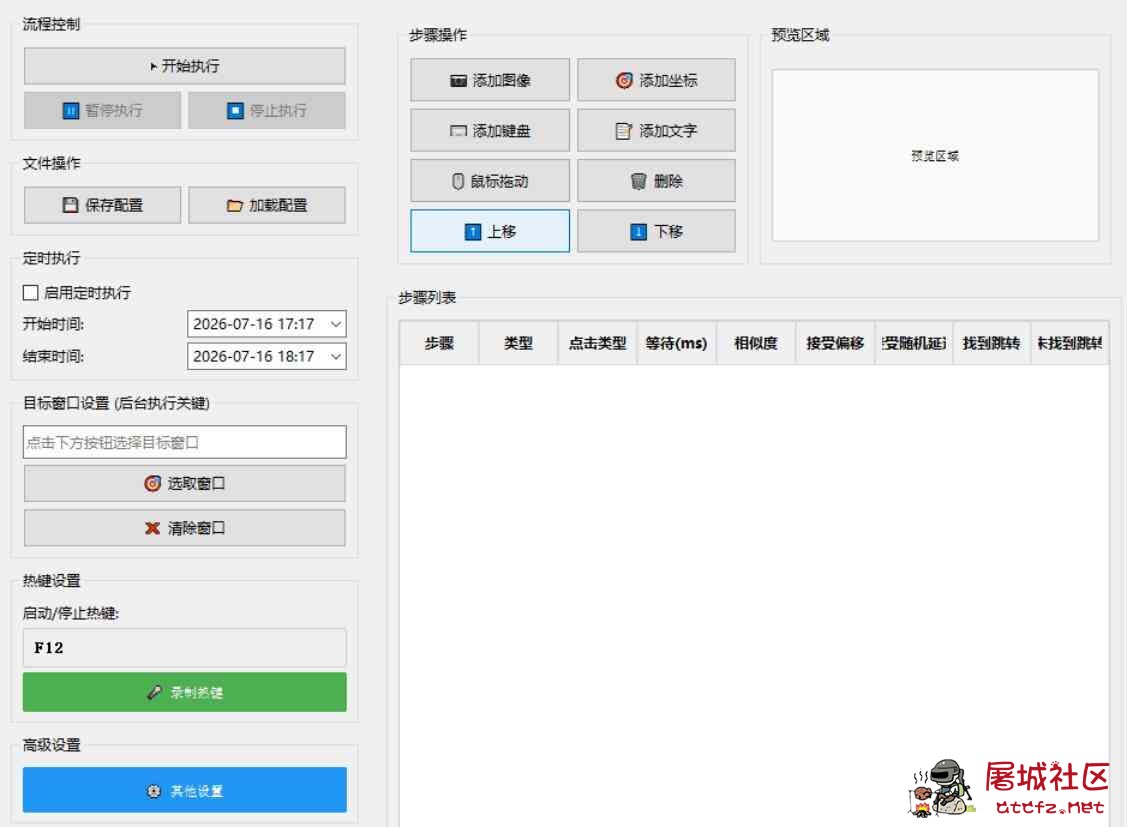Click the 步骤 column header
Screen dimensions: 1127x827
click(439, 343)
